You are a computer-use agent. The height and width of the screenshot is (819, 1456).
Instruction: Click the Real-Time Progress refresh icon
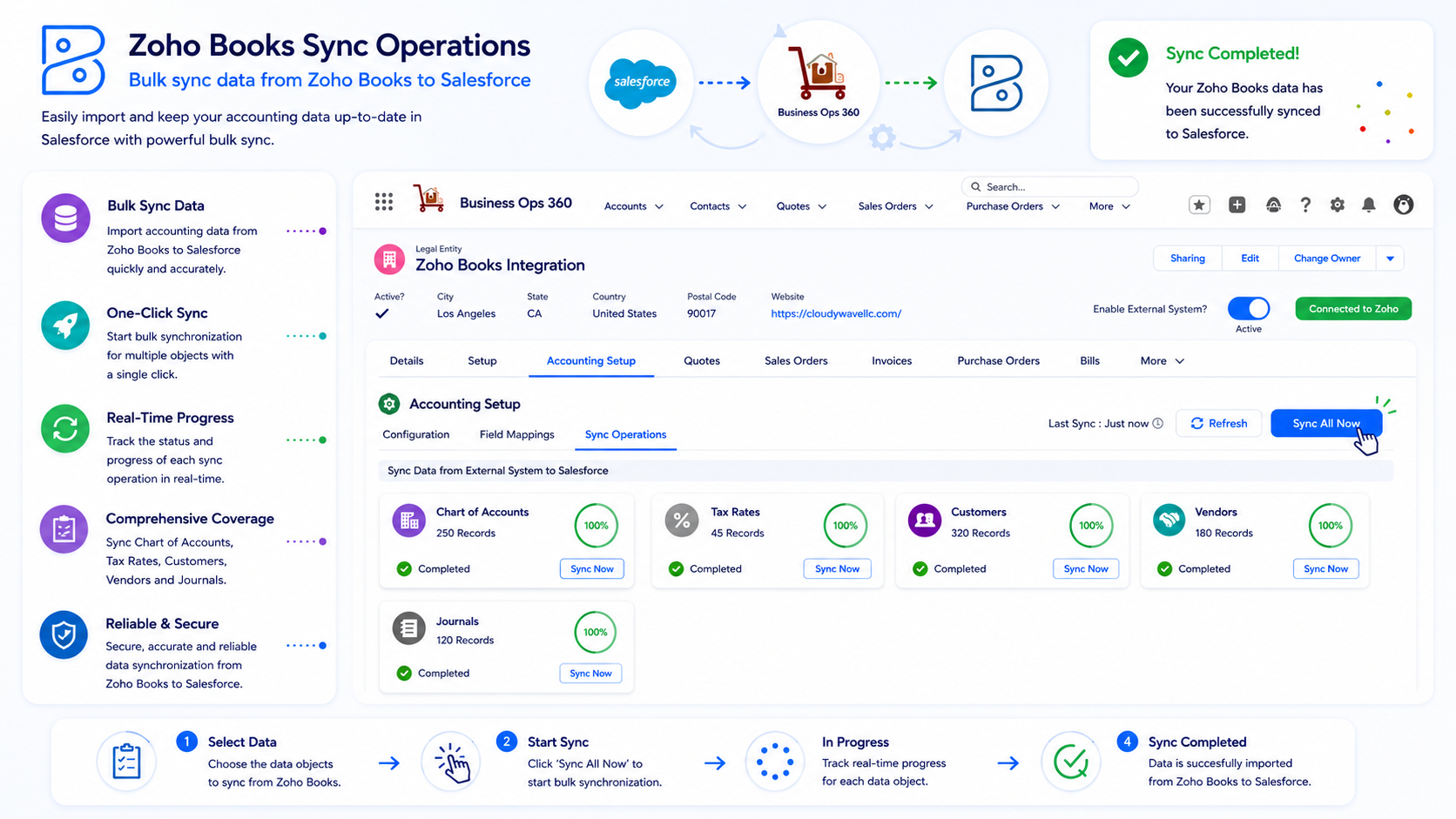(65, 429)
